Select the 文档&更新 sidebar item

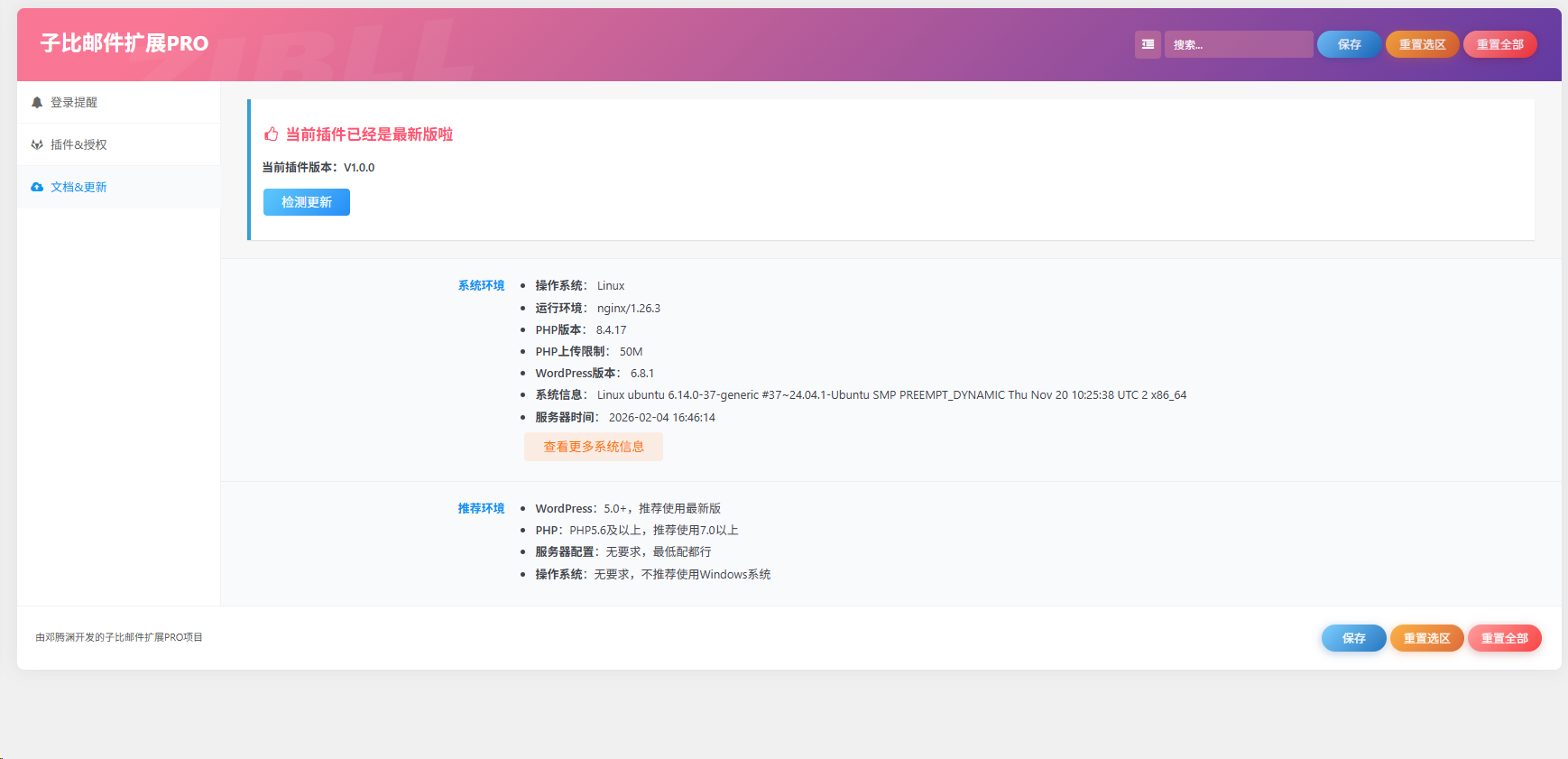click(x=78, y=187)
